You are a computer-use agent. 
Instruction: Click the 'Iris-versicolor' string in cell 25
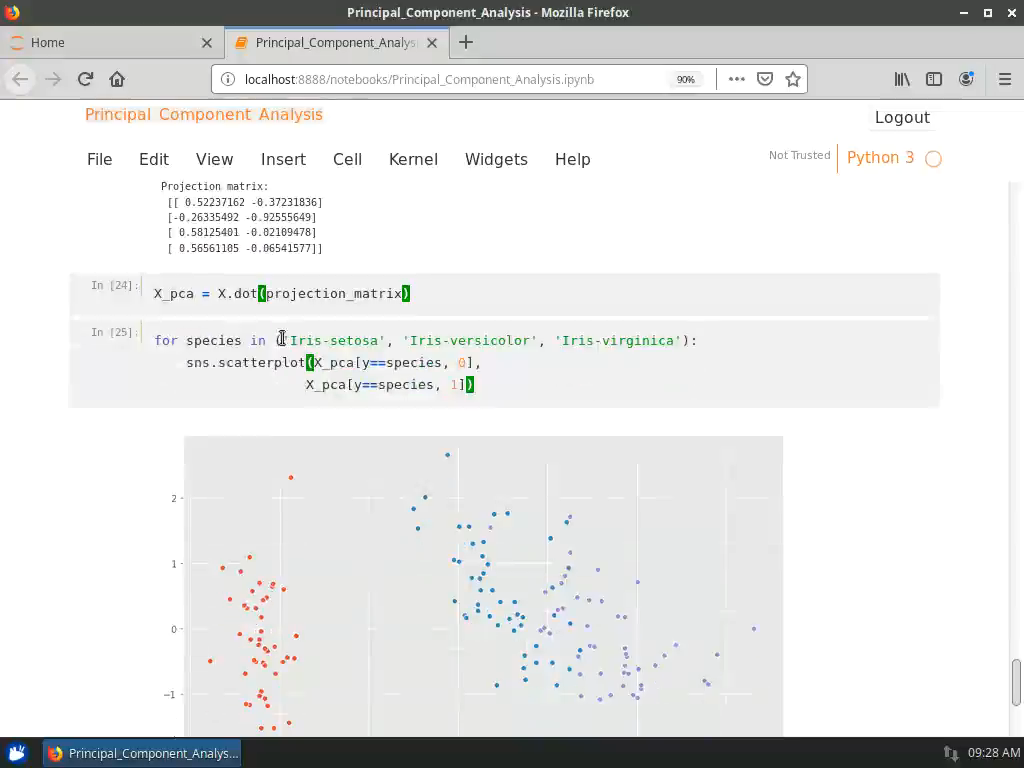tap(470, 340)
